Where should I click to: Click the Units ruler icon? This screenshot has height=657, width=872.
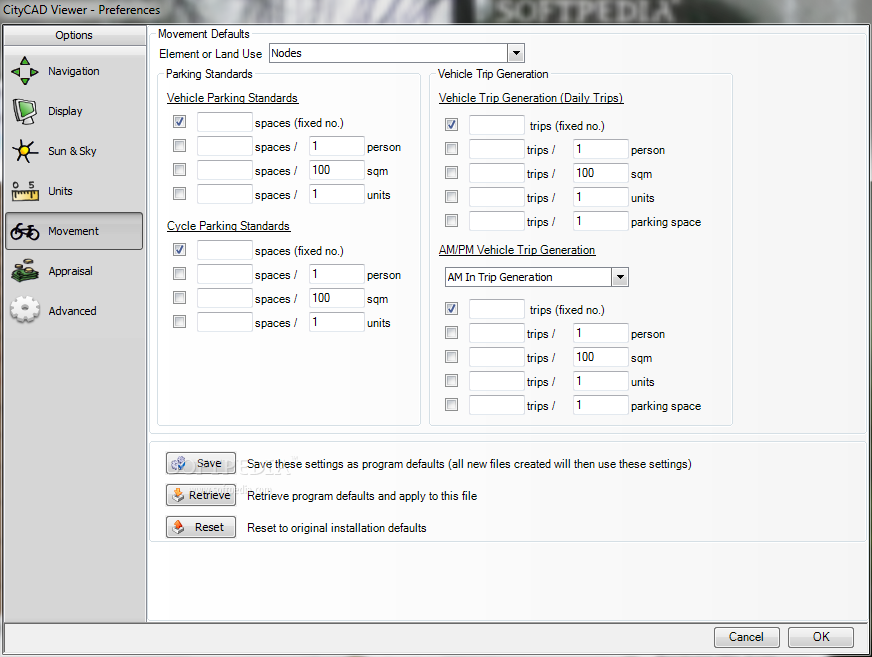[x=24, y=191]
